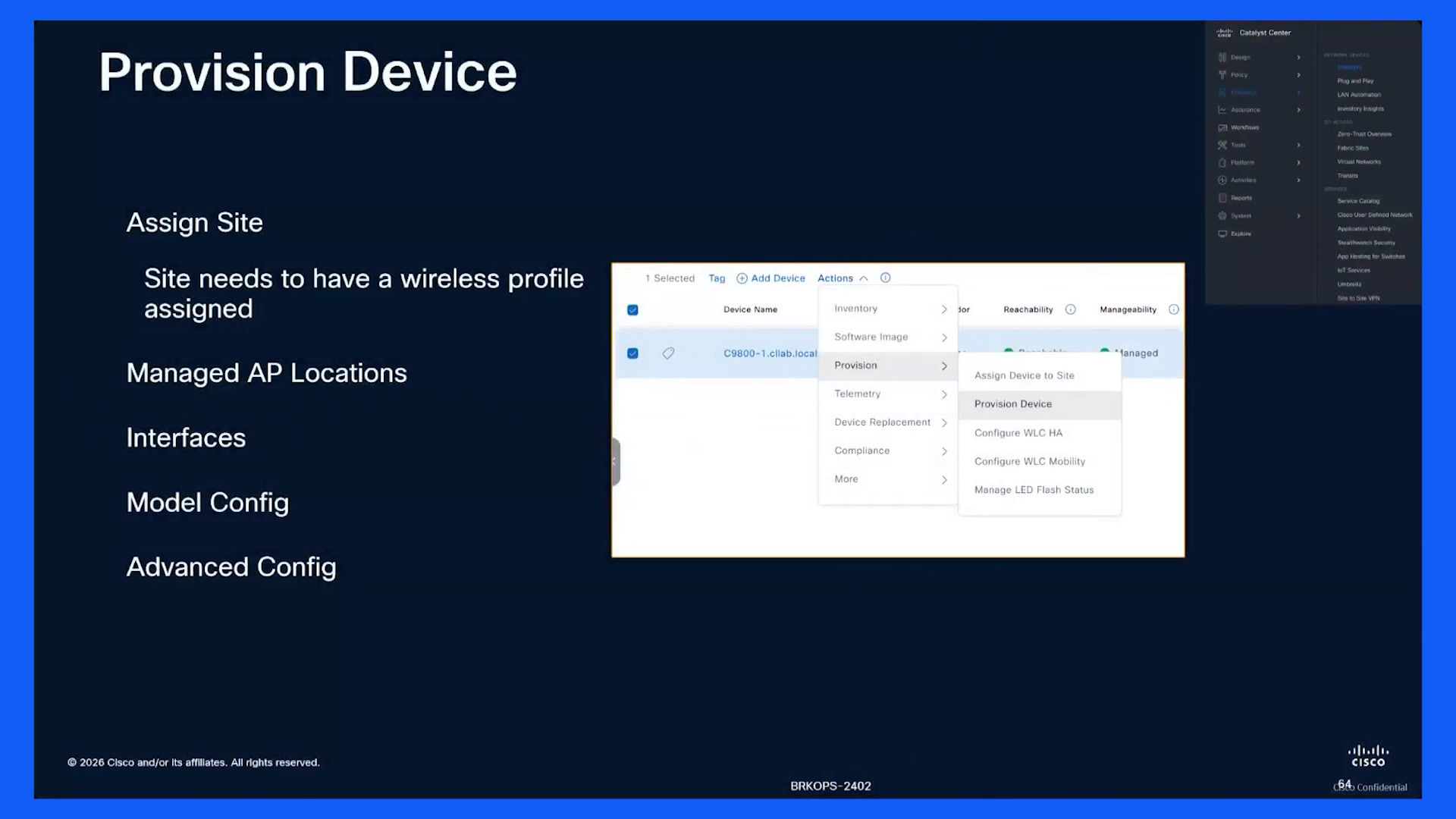
Task: Click the Reachability column info icon
Action: [1070, 309]
